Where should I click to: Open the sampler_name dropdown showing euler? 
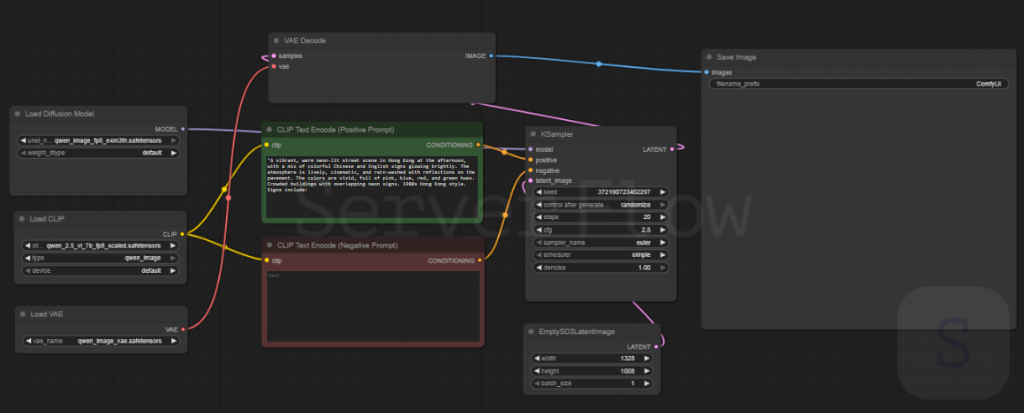pos(601,242)
